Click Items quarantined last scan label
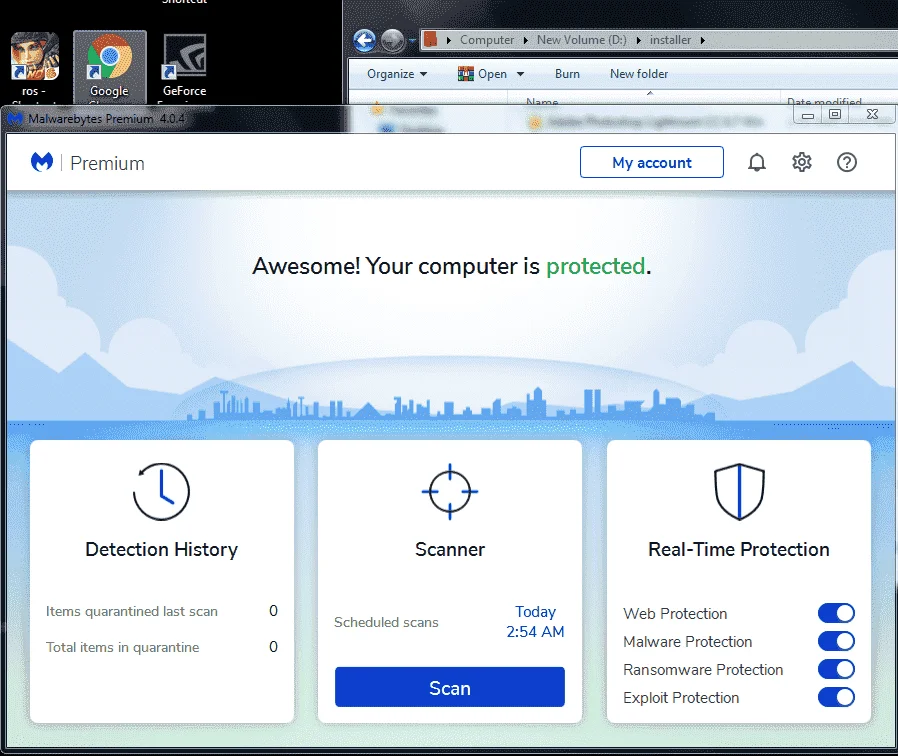898x756 pixels. tap(132, 612)
